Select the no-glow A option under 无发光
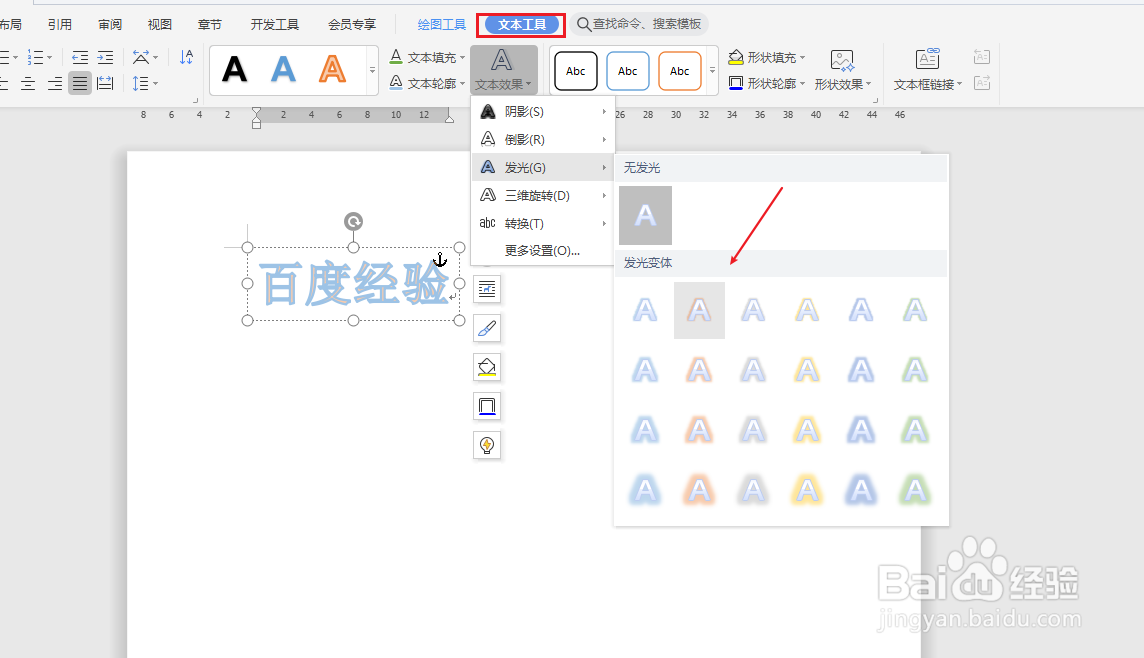This screenshot has height=658, width=1144. [645, 215]
